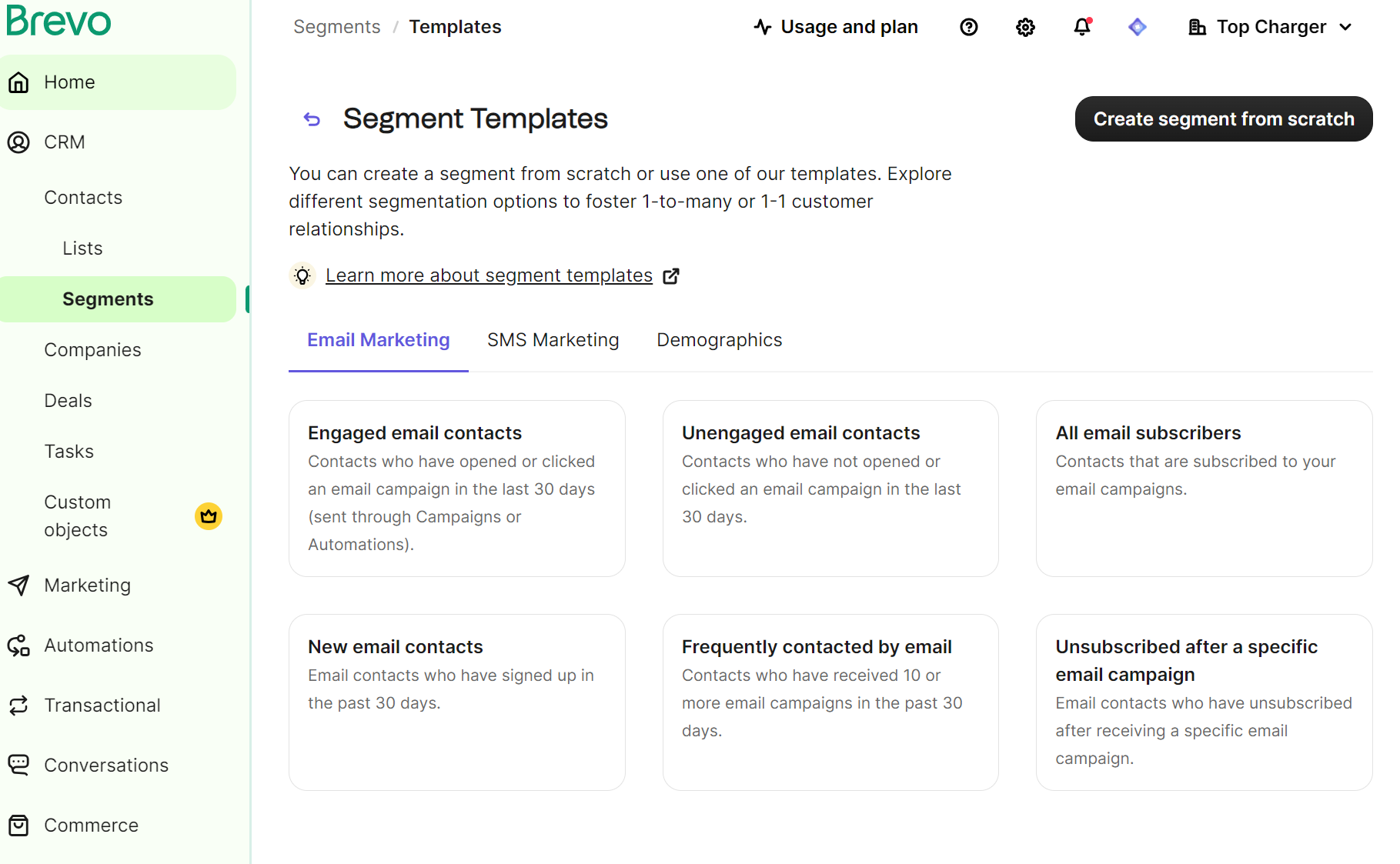Screen dimensions: 1400x864
Task: Click the crown badge on Custom objects
Action: click(208, 516)
